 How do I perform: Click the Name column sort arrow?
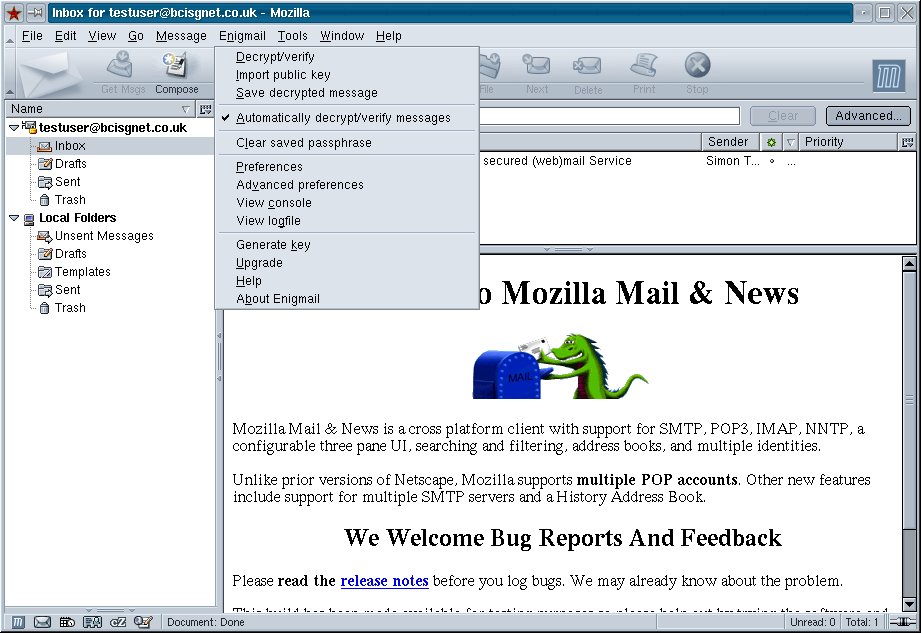(x=186, y=109)
